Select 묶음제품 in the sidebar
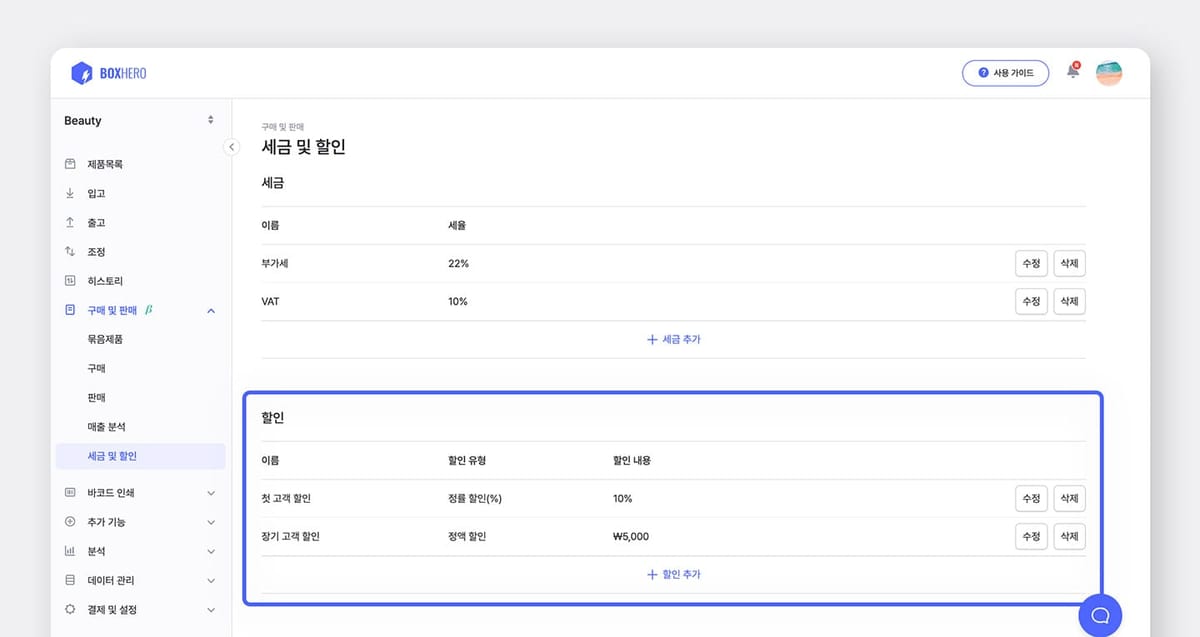The image size is (1200, 637). (105, 339)
